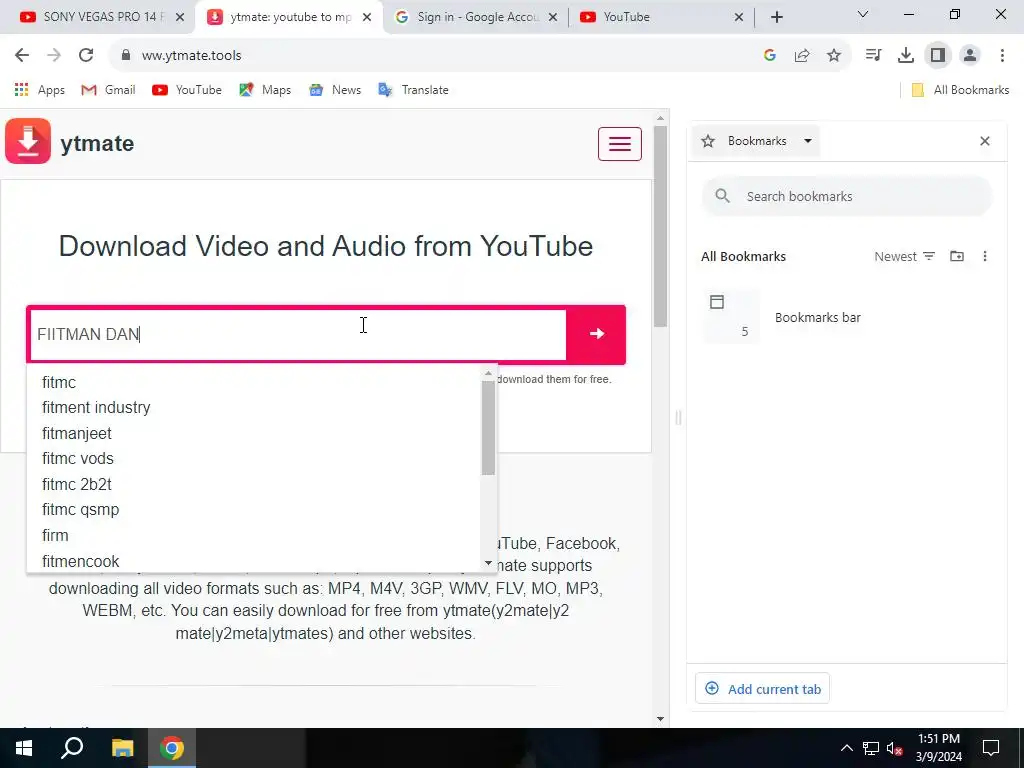This screenshot has width=1024, height=768.
Task: Open the network status tray icon
Action: [x=871, y=748]
